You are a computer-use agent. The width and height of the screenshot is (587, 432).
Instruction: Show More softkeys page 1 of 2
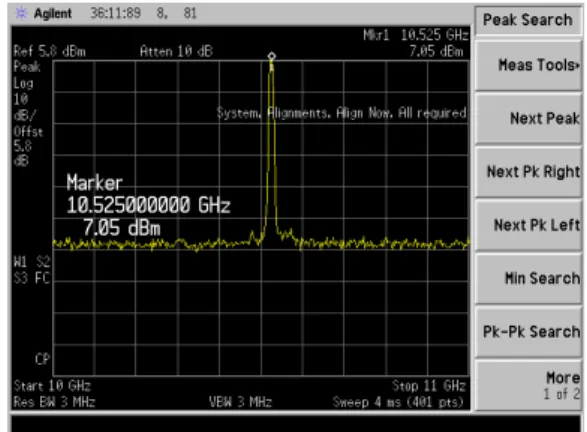[x=528, y=385]
